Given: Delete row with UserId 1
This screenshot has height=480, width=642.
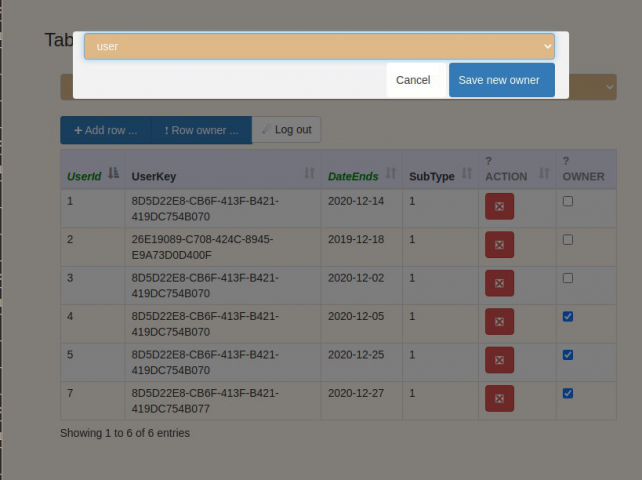Looking at the screenshot, I should click(499, 206).
